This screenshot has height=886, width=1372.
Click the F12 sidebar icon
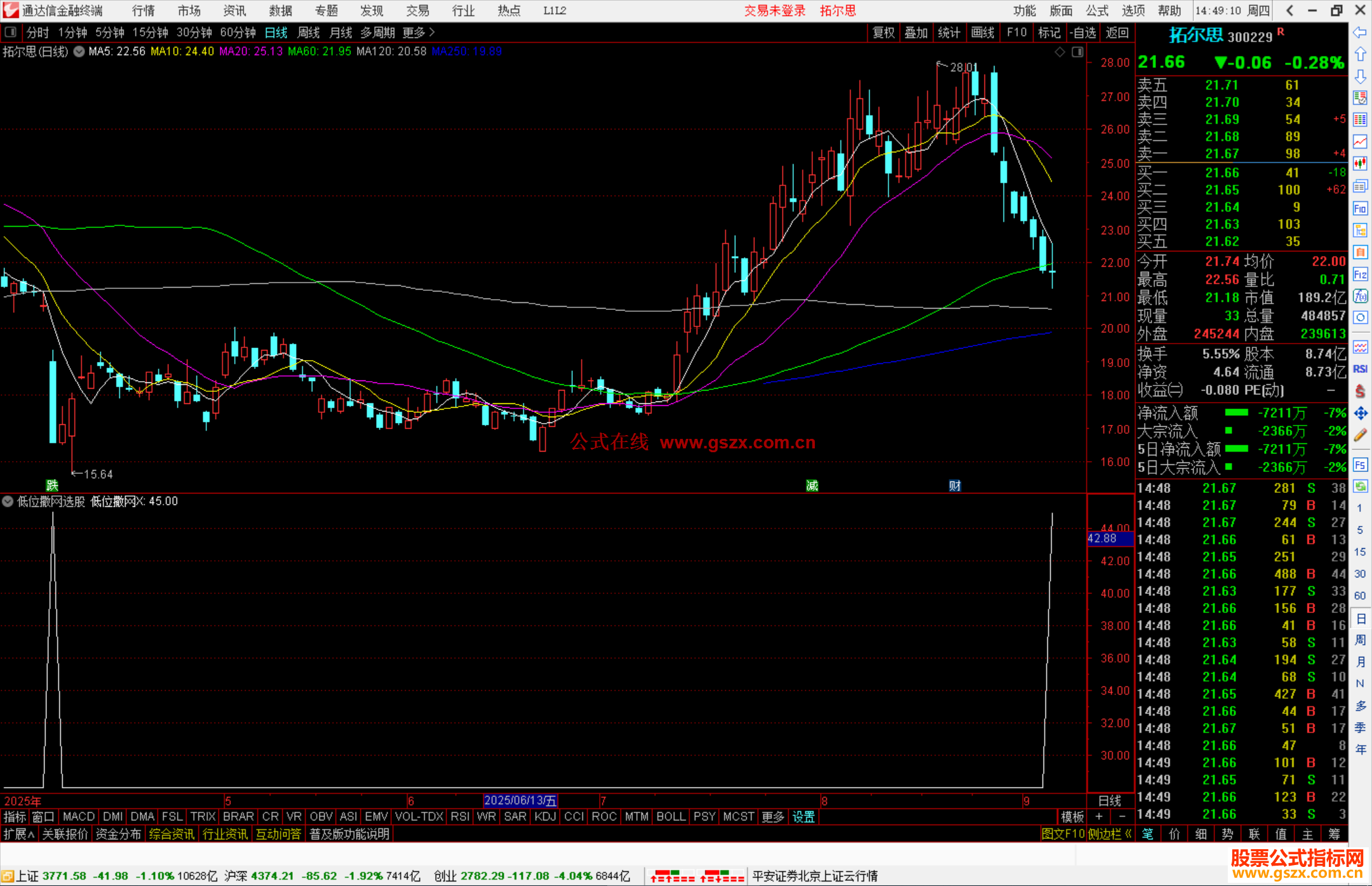1360,274
